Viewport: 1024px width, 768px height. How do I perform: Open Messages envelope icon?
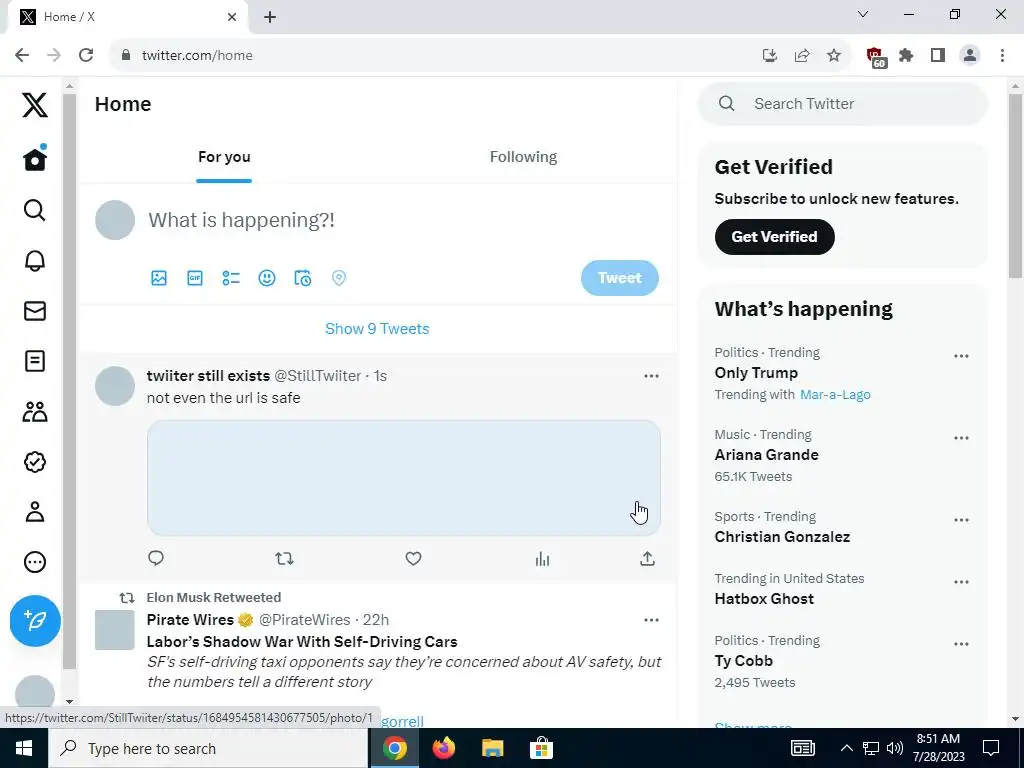(x=35, y=311)
